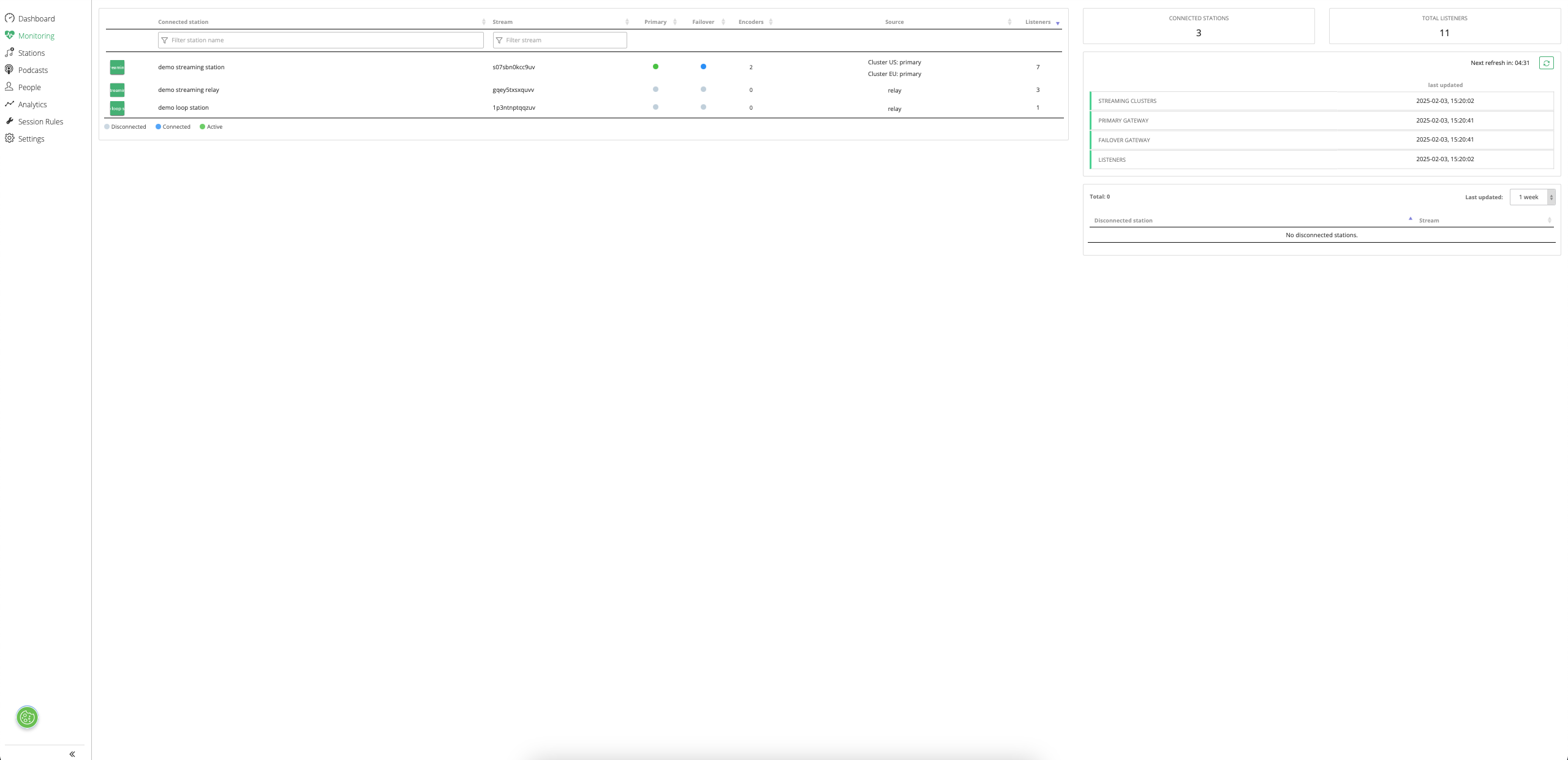Click the Settings gear icon
This screenshot has height=760, width=1568.
tap(9, 139)
